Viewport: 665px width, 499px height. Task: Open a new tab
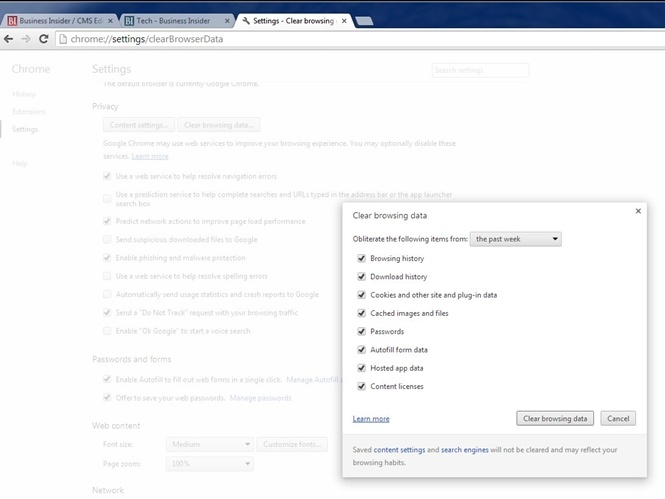click(x=364, y=20)
